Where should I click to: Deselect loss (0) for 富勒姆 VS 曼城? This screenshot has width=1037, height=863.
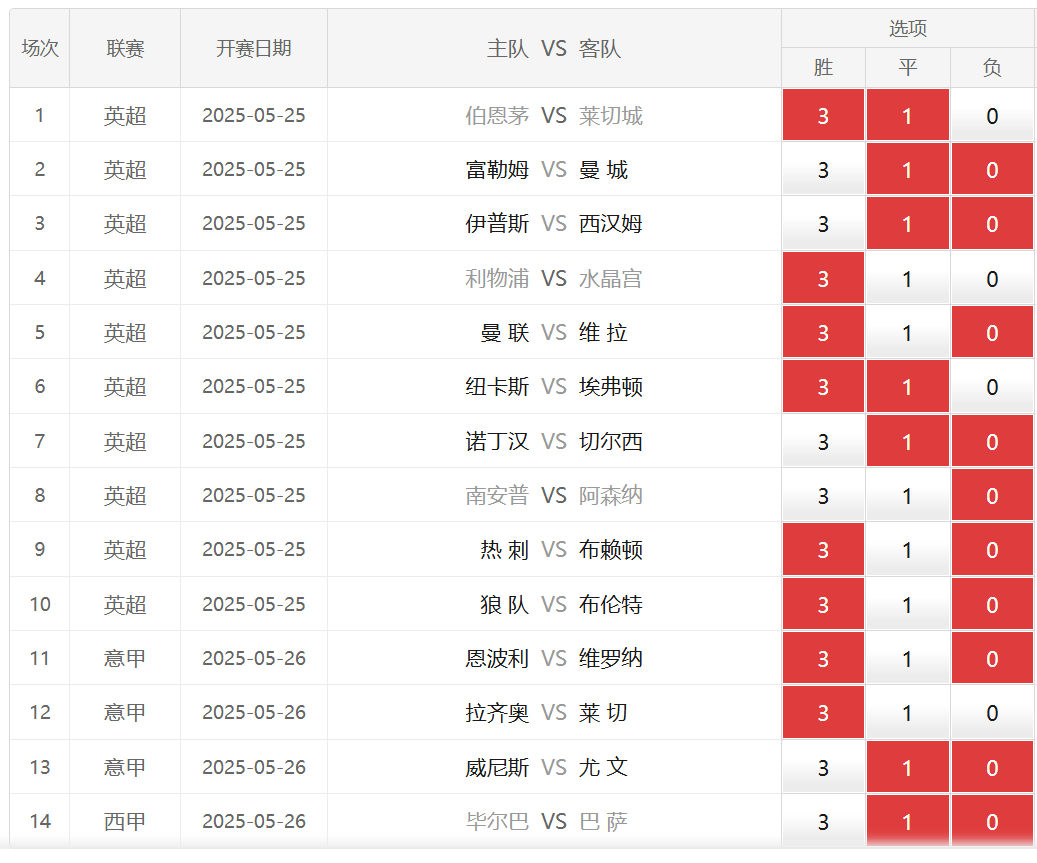click(992, 169)
